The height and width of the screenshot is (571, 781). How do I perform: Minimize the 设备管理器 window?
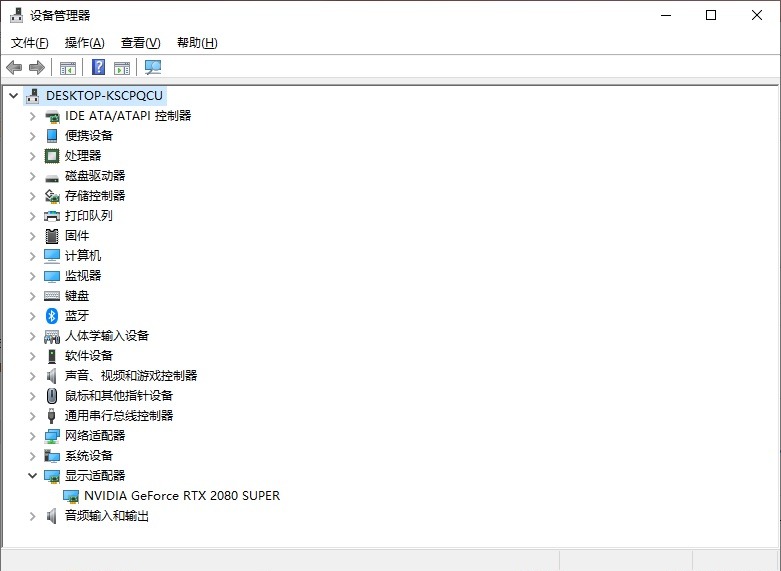pos(666,15)
